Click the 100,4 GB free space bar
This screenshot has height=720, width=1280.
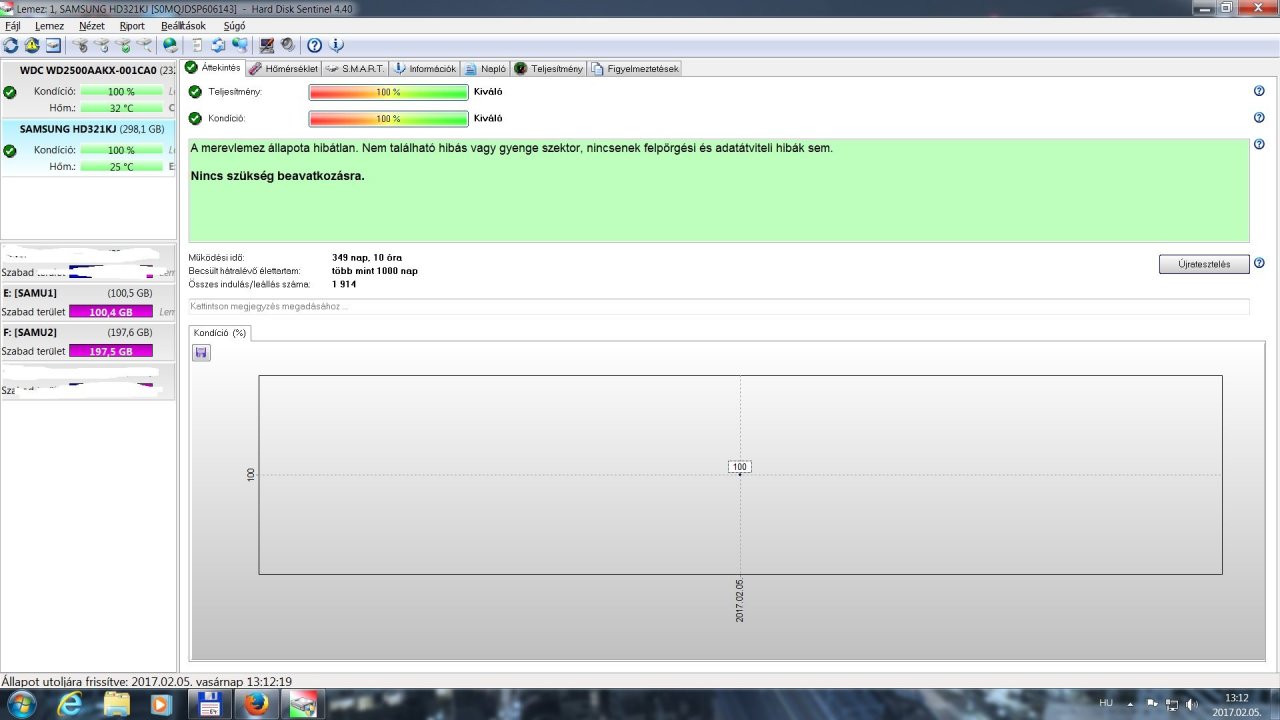tap(111, 312)
